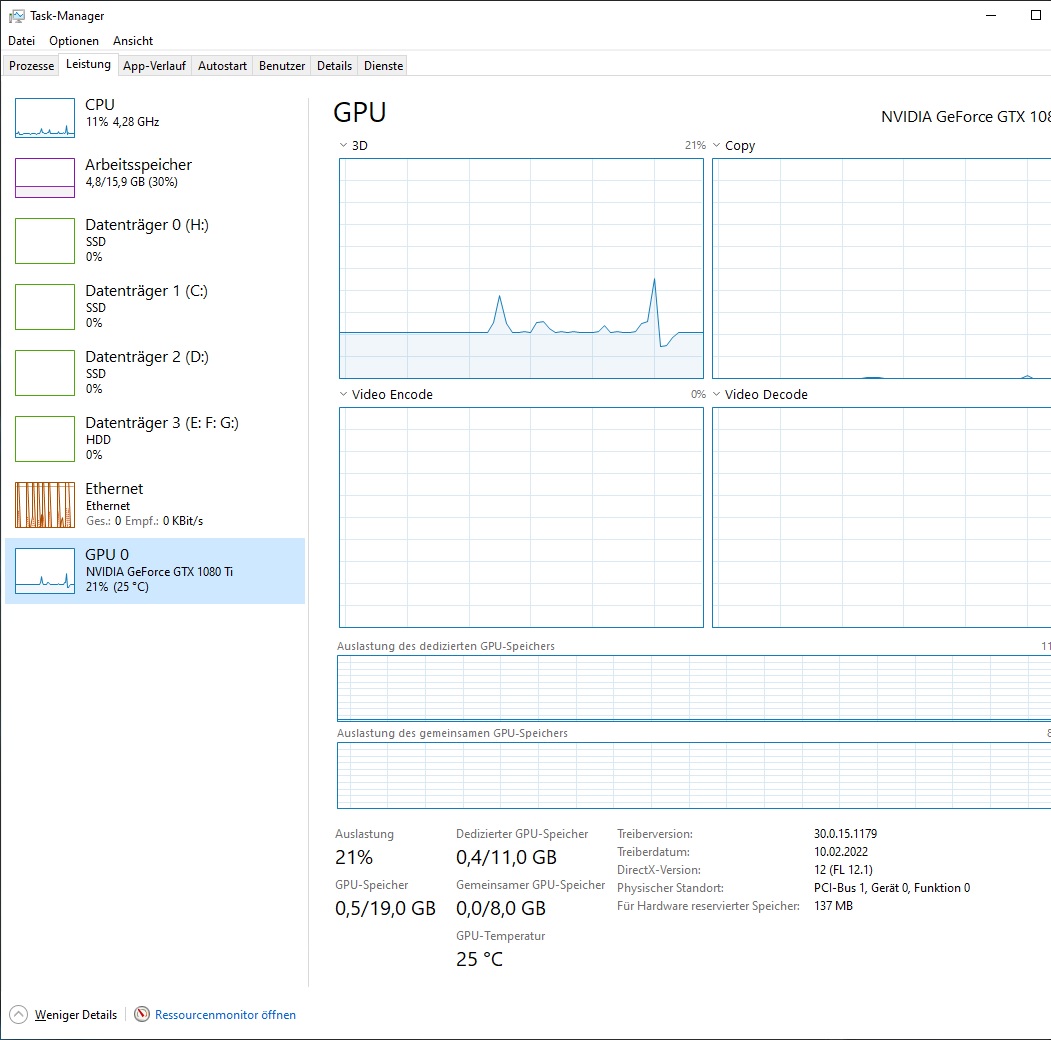Open Datenträger 0 (H:) performance view
The height and width of the screenshot is (1040, 1051).
tap(155, 241)
